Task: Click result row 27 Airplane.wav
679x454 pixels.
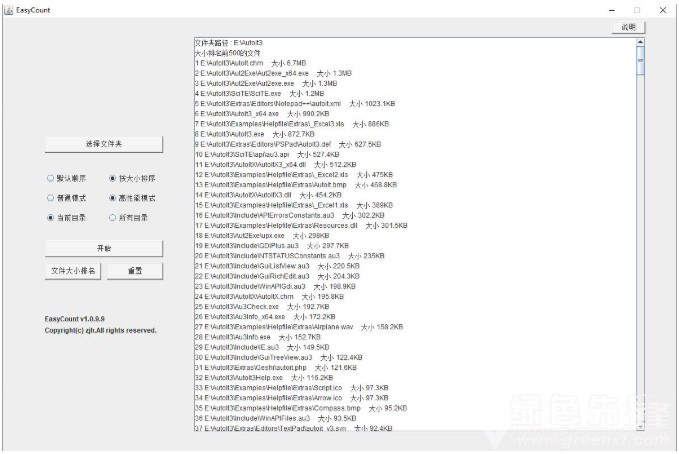Action: tap(299, 327)
